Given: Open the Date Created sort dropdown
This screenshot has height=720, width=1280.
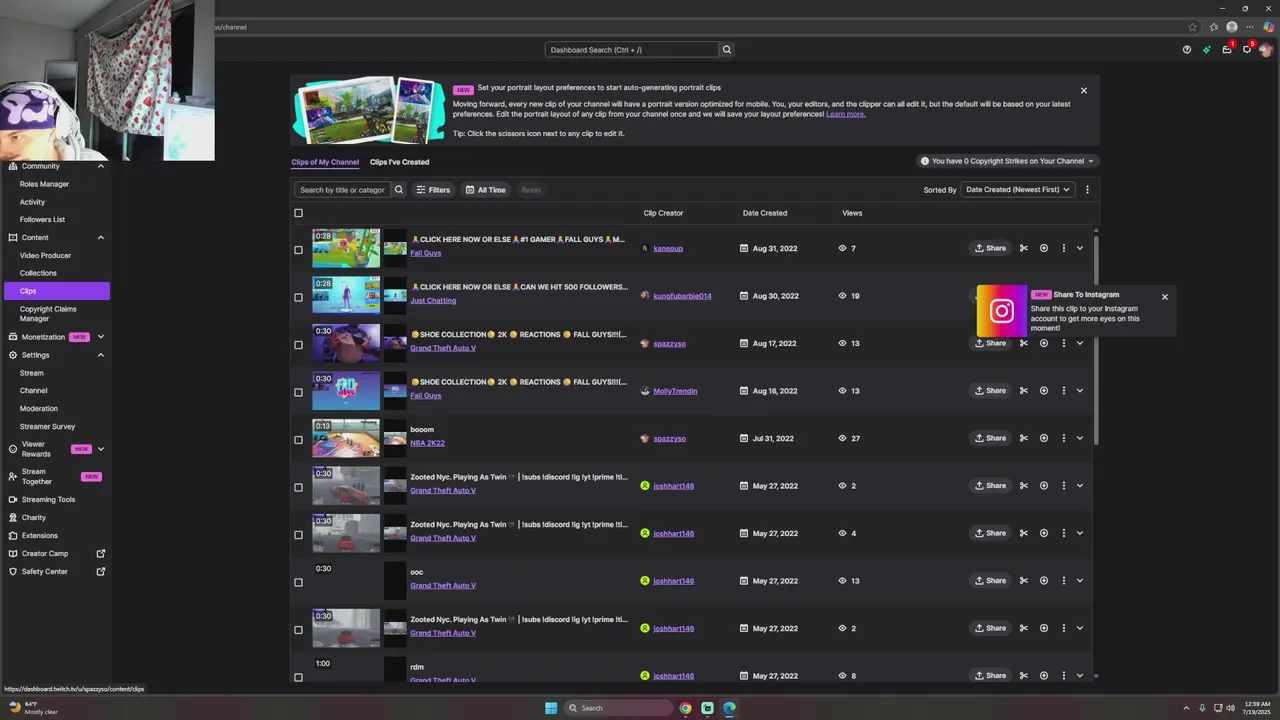Looking at the screenshot, I should [1017, 190].
